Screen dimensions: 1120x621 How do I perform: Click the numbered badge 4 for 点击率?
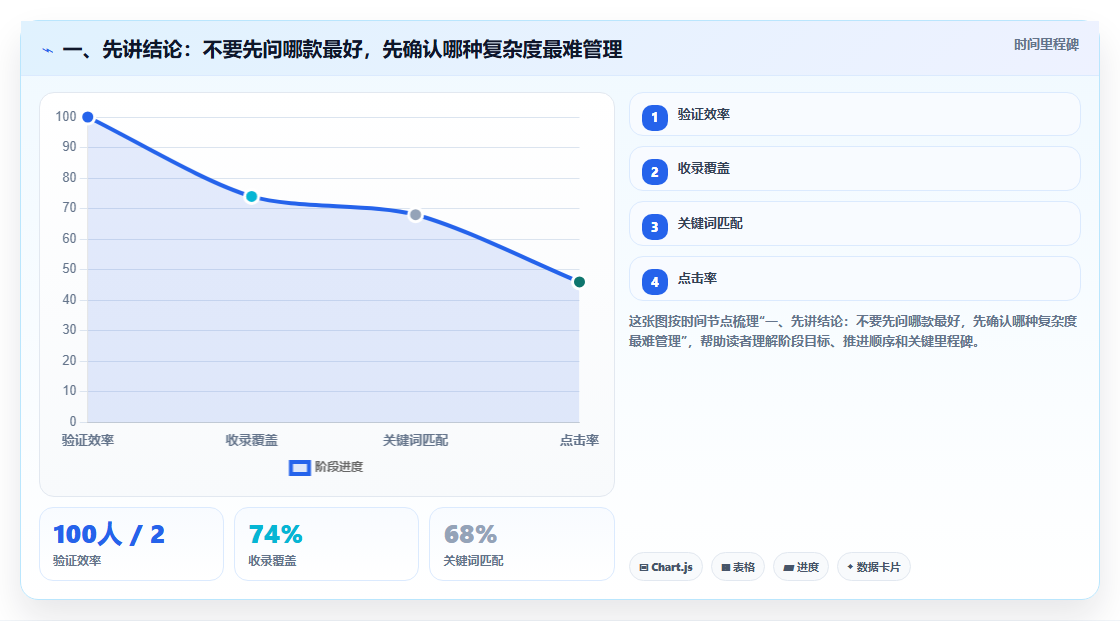654,282
